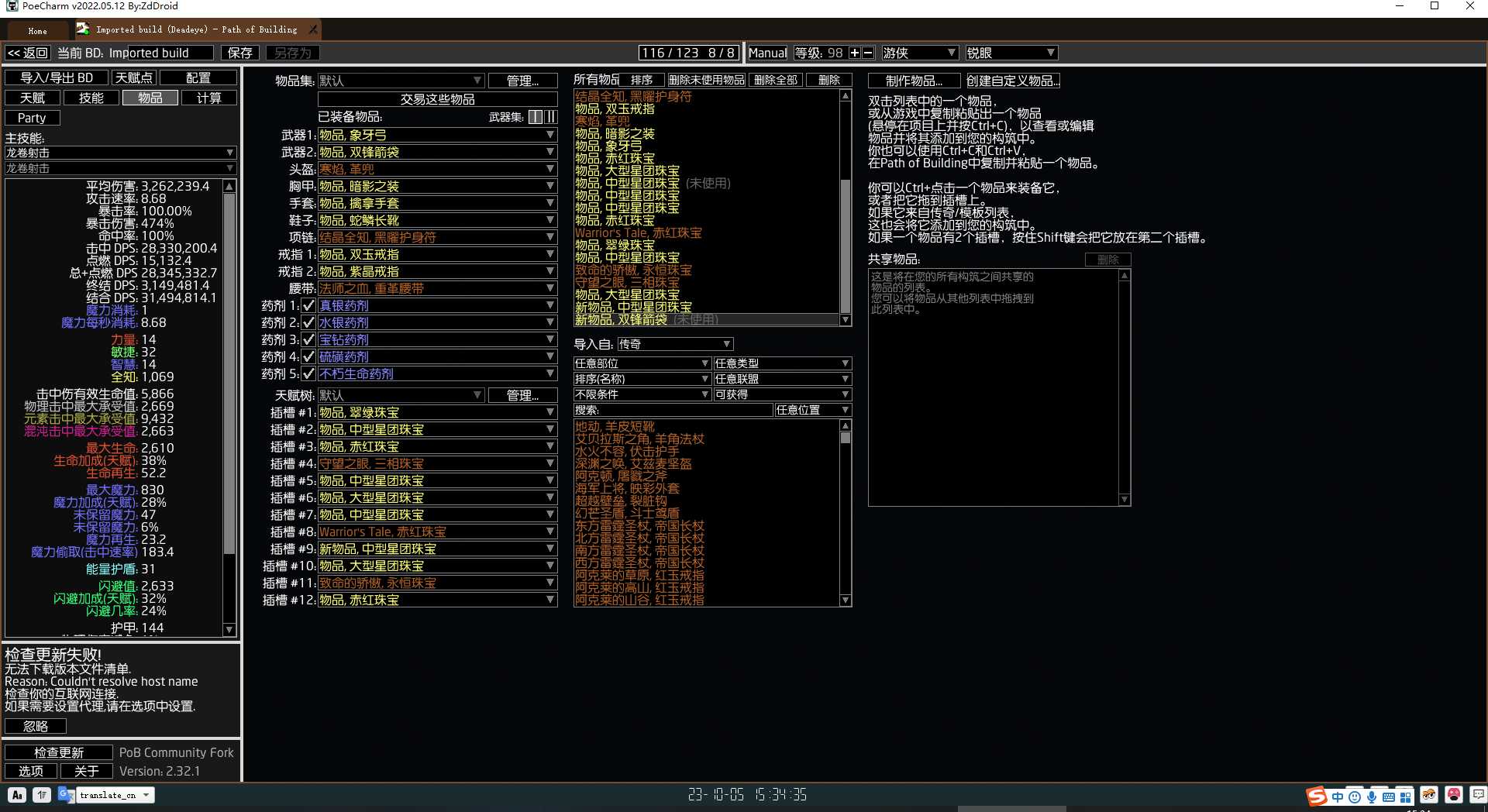The image size is (1488, 812).
Task: Open the 计算 tab
Action: tap(208, 98)
